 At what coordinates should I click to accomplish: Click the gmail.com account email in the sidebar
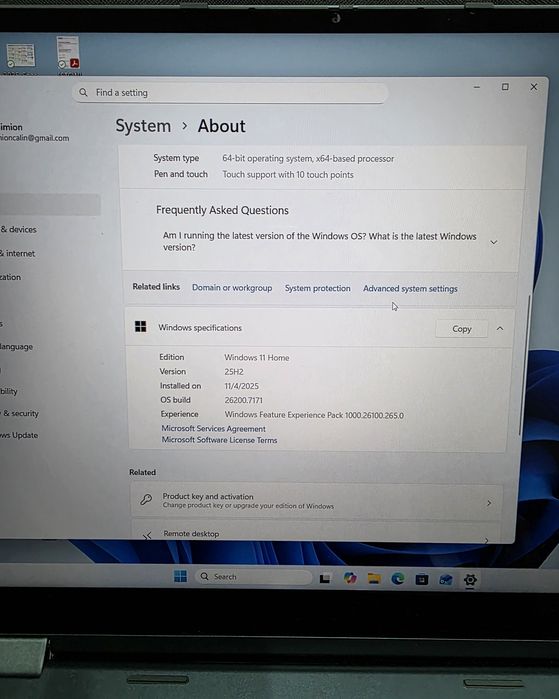click(x=34, y=138)
